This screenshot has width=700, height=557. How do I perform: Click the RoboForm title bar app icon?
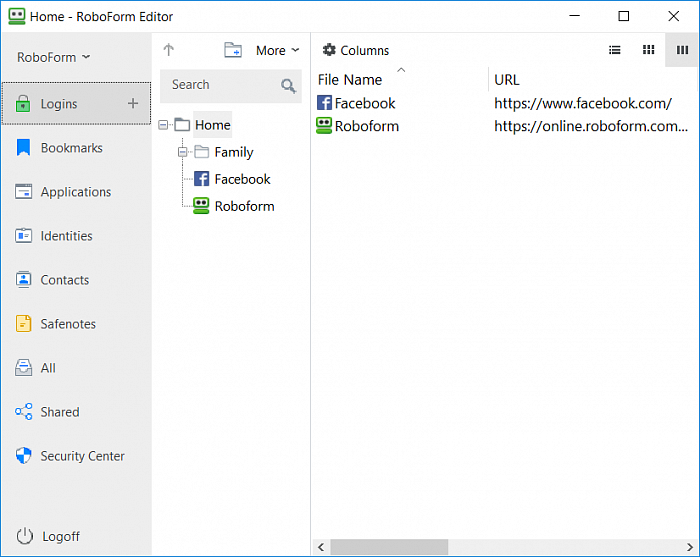[17, 16]
